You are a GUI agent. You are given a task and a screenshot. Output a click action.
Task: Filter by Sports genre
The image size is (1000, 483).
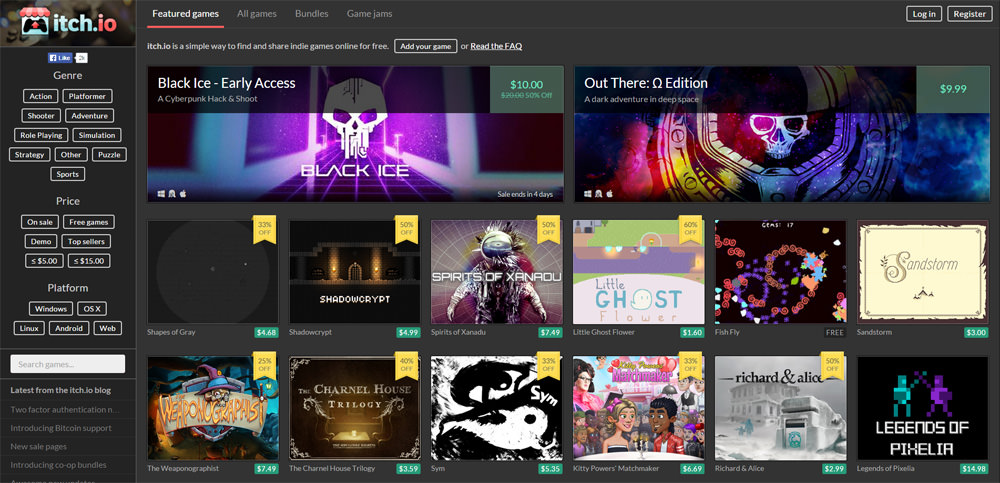tap(68, 174)
